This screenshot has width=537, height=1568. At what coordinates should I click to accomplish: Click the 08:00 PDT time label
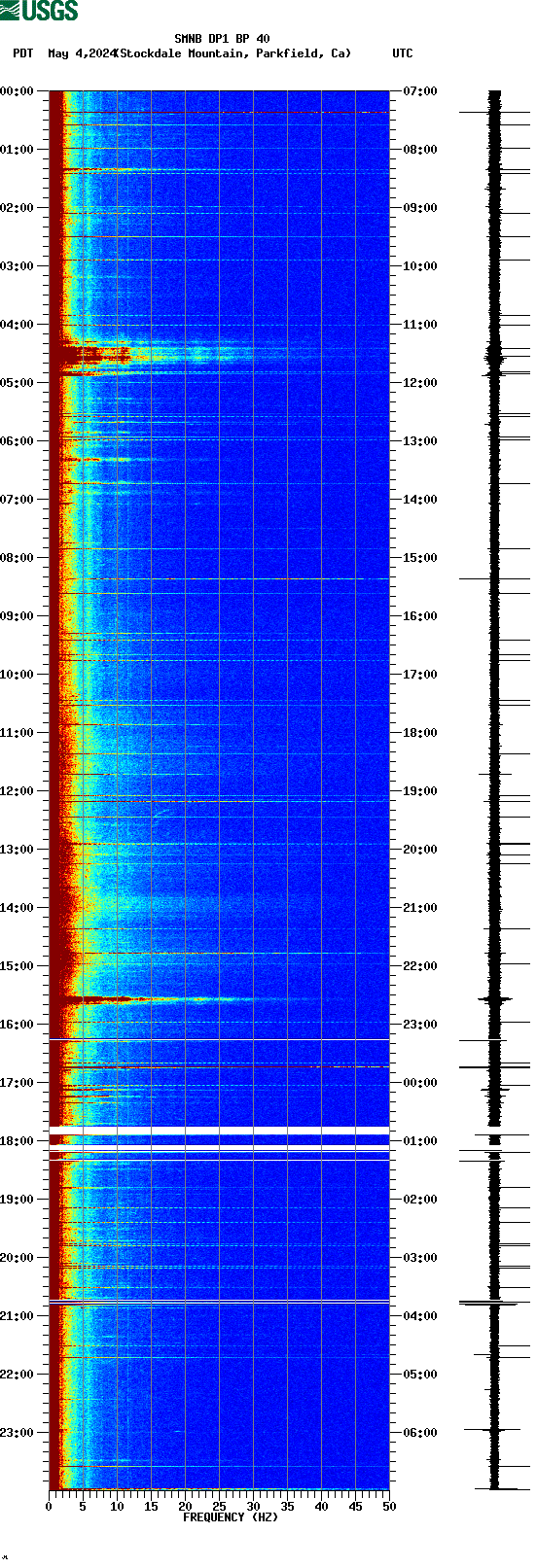click(18, 558)
